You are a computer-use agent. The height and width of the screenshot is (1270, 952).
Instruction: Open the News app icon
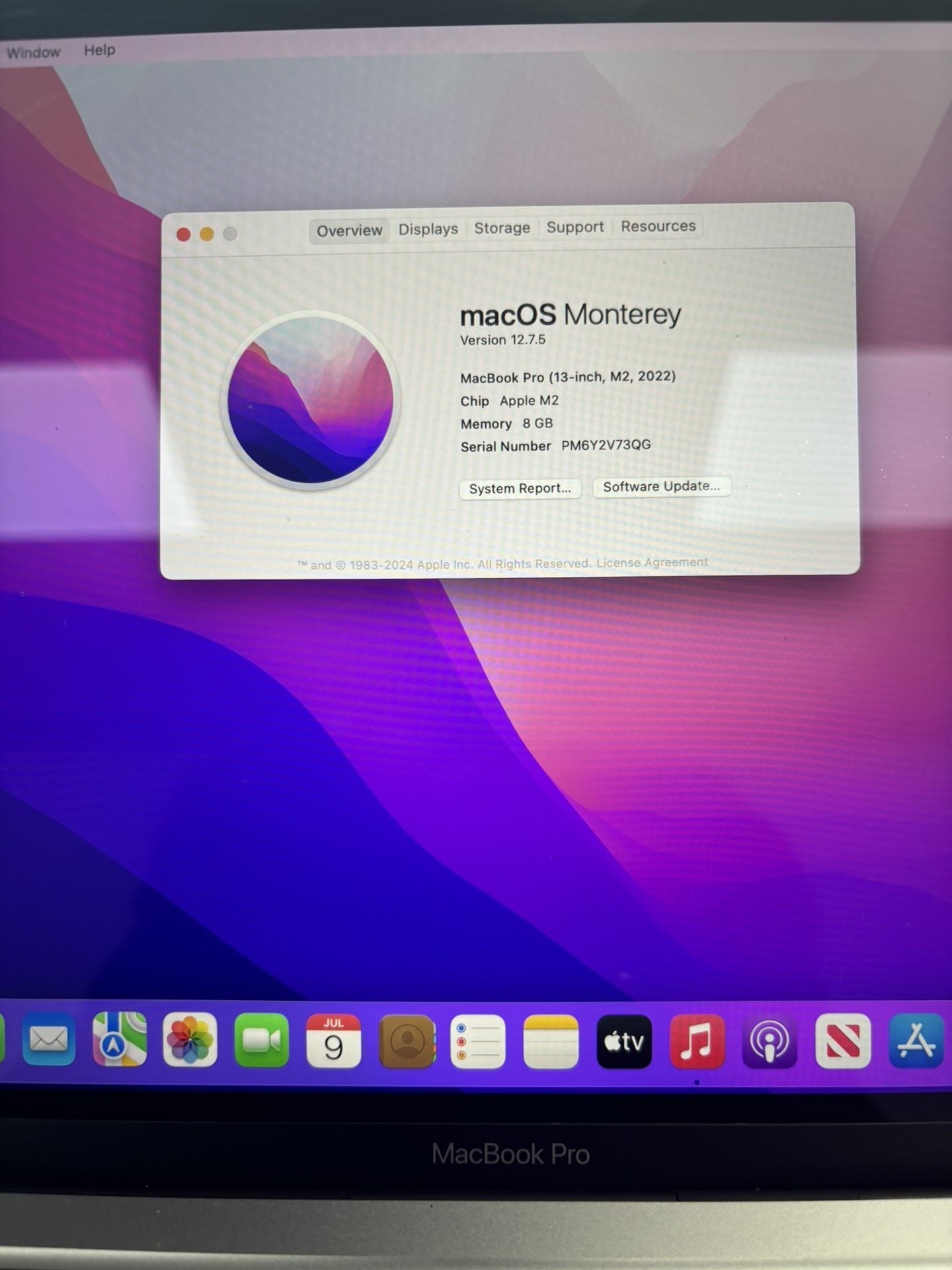click(x=843, y=1041)
